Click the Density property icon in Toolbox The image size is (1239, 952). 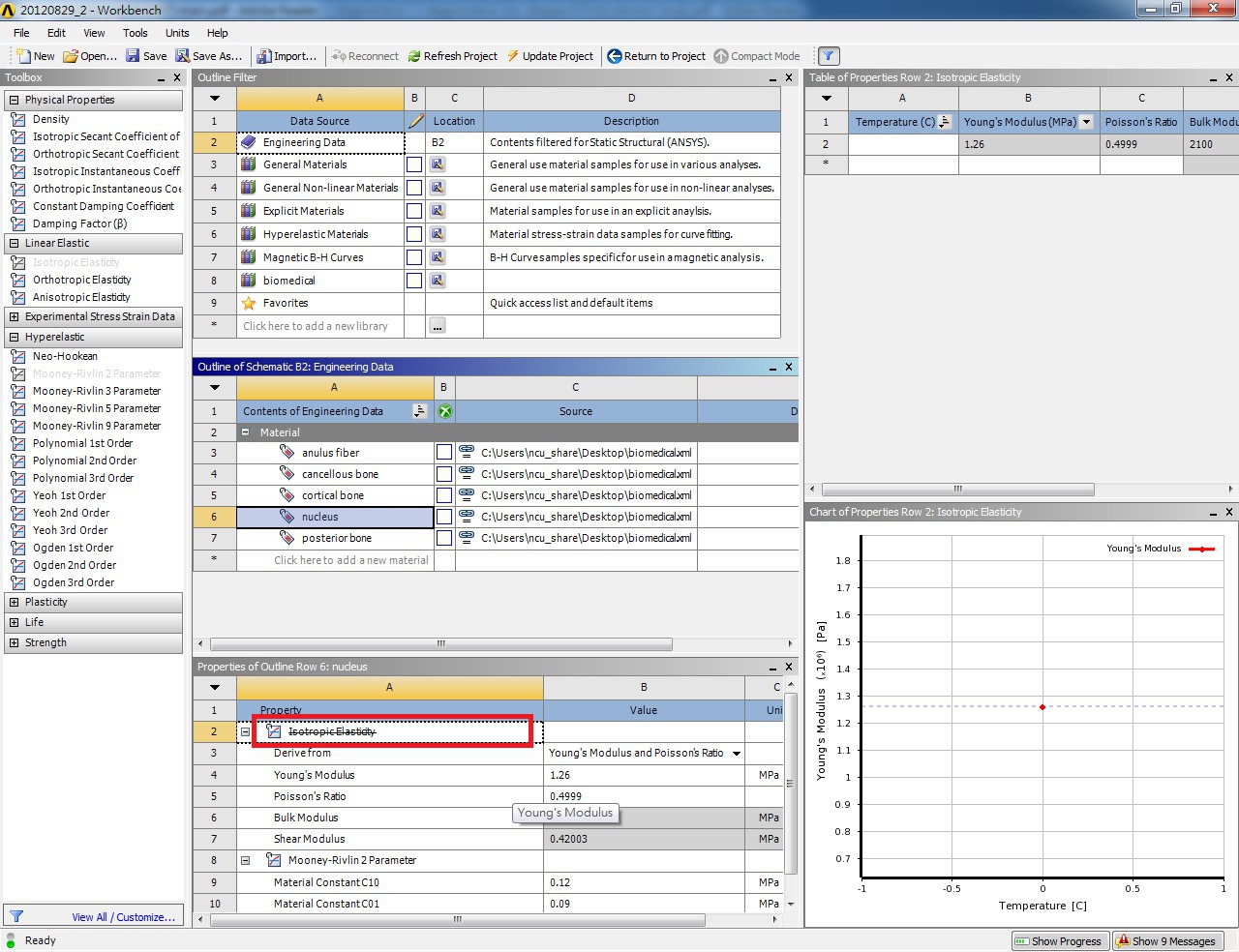(x=17, y=119)
